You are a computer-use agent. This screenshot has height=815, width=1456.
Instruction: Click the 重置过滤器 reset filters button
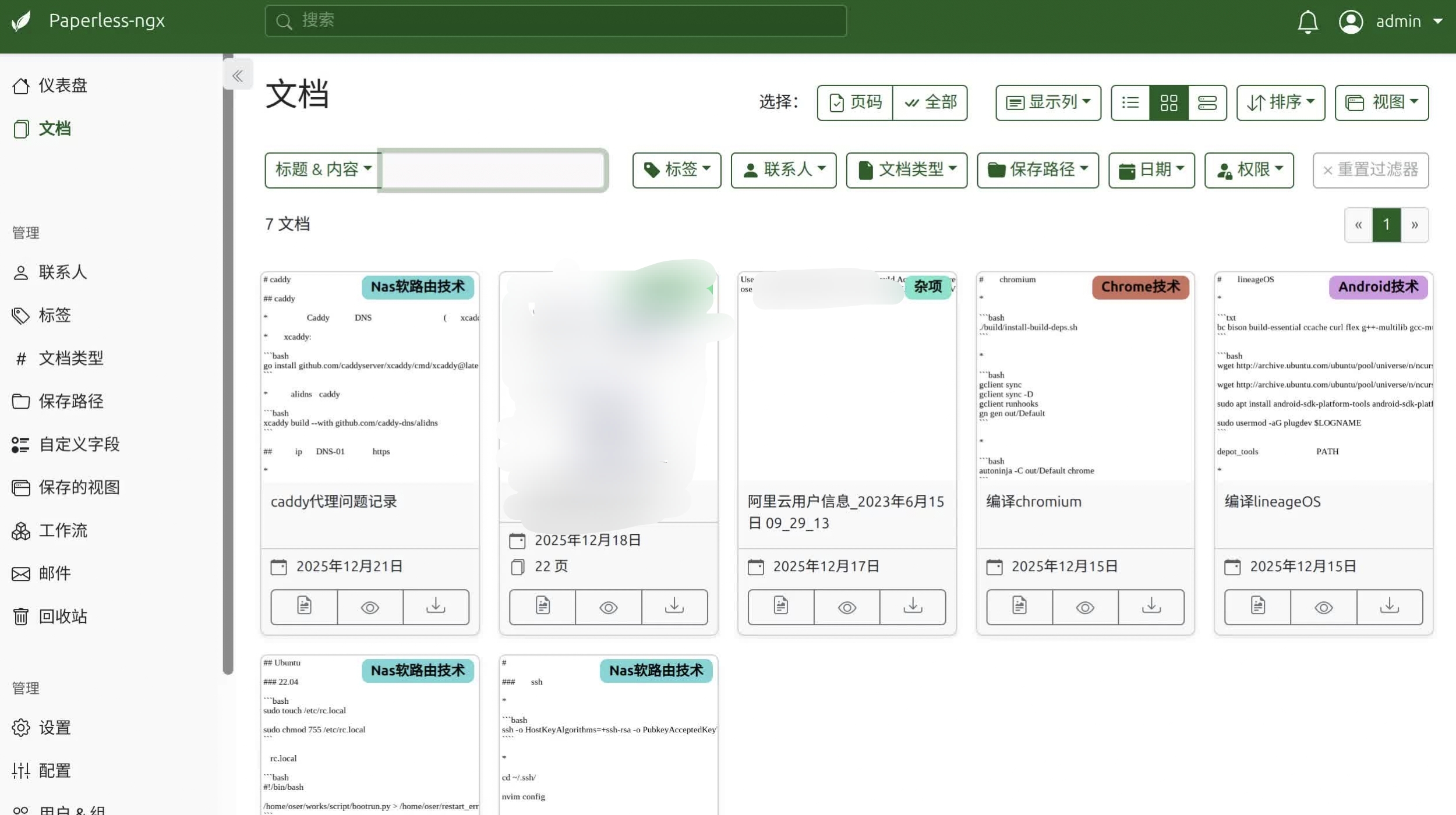coord(1370,170)
